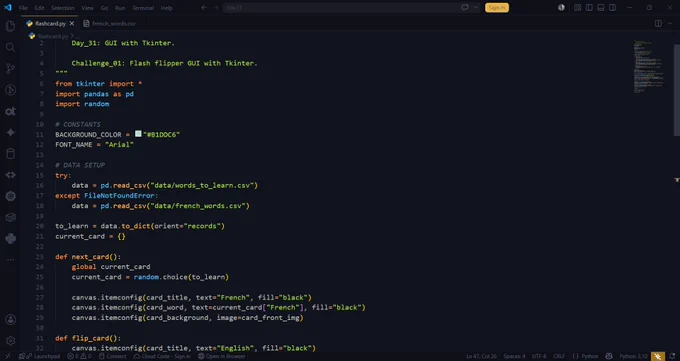Click line number 23 in the gutter
This screenshot has height=361, width=680.
(39, 256)
